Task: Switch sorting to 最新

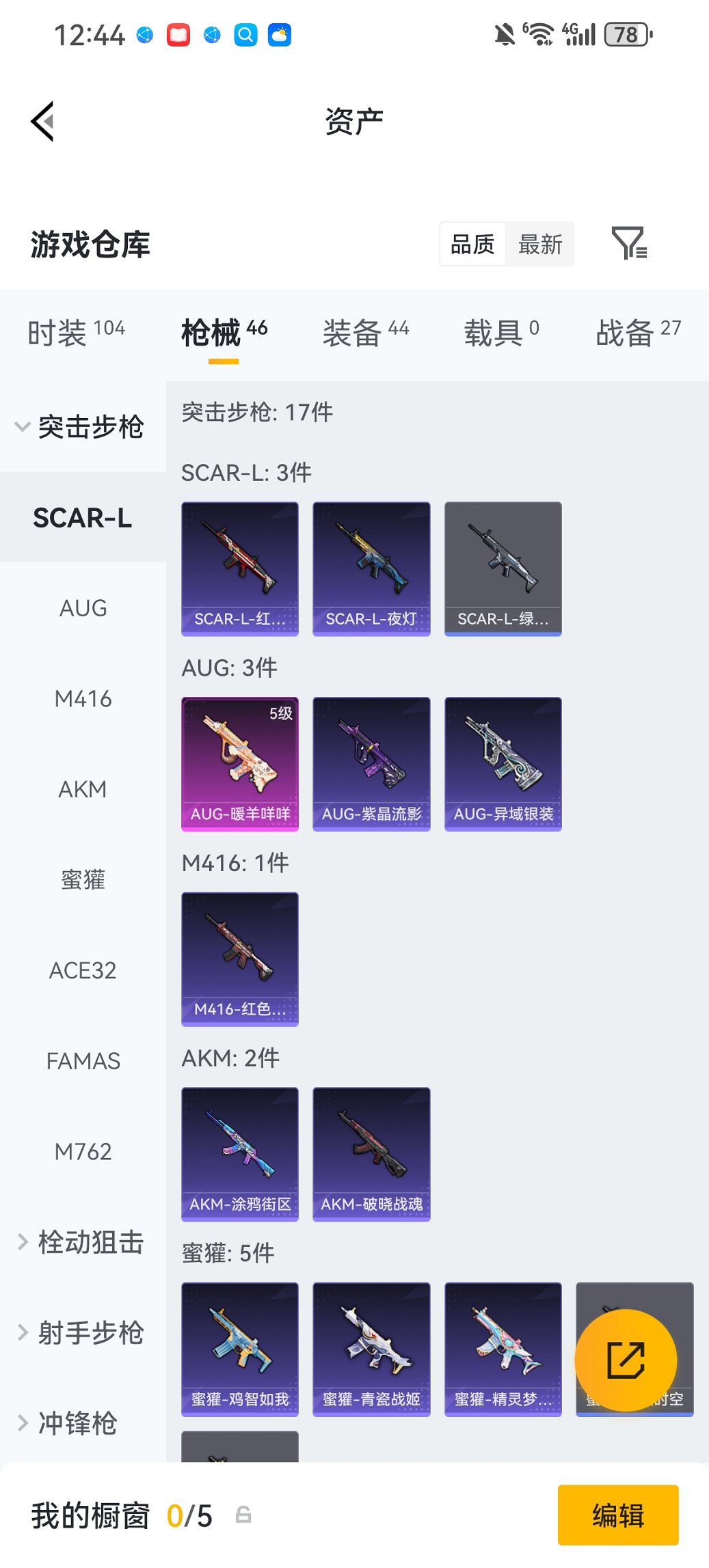Action: [x=540, y=244]
